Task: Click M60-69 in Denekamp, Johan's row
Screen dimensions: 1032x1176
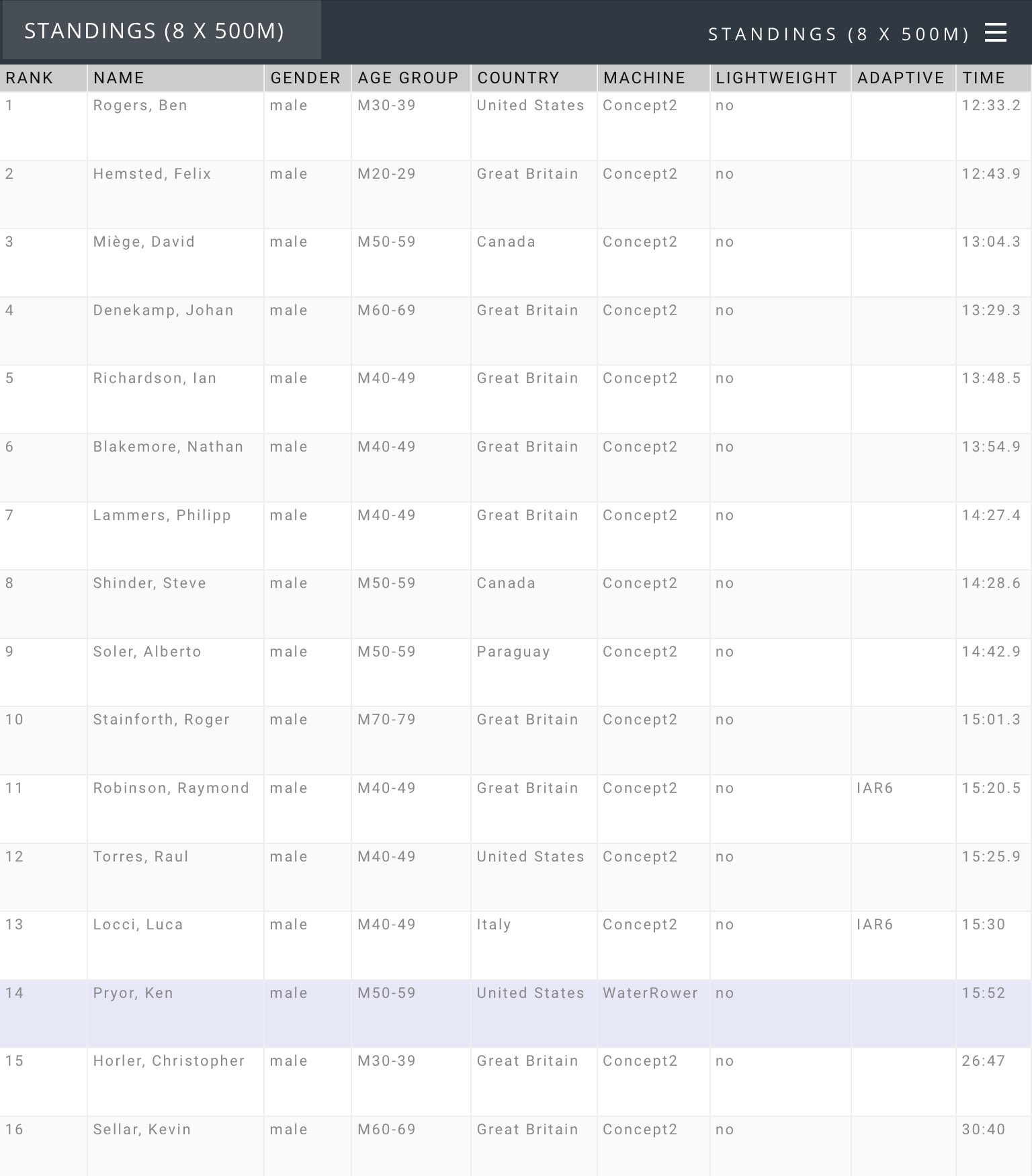Action: point(386,310)
